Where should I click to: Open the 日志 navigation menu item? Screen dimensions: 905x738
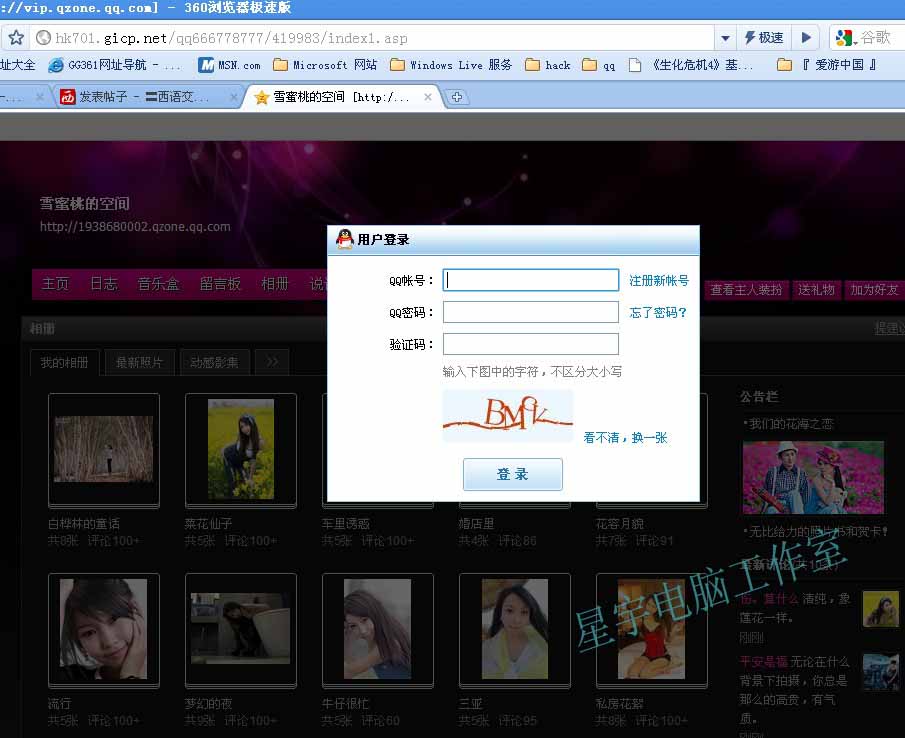coord(104,284)
